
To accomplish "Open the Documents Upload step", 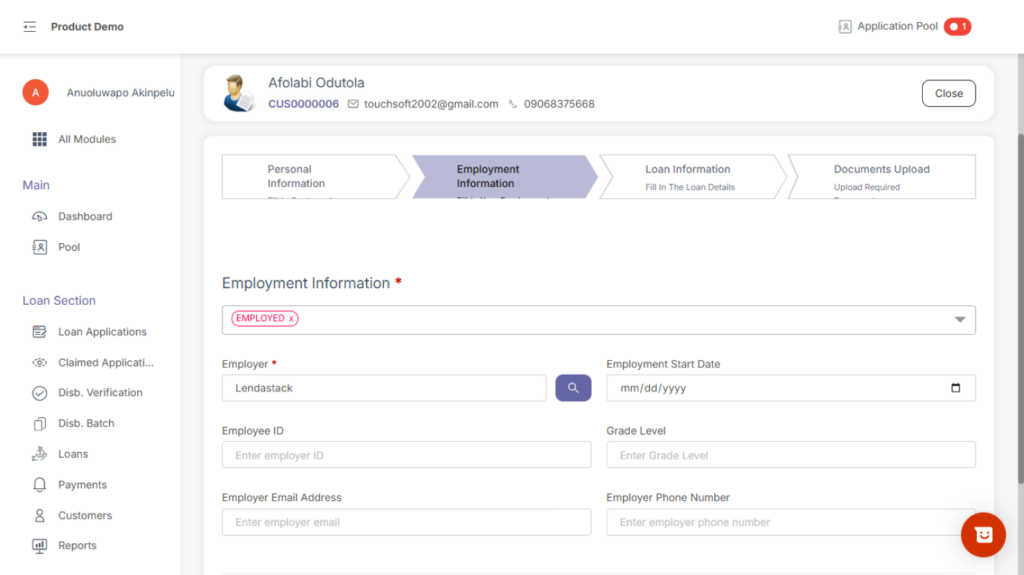I will tap(881, 177).
